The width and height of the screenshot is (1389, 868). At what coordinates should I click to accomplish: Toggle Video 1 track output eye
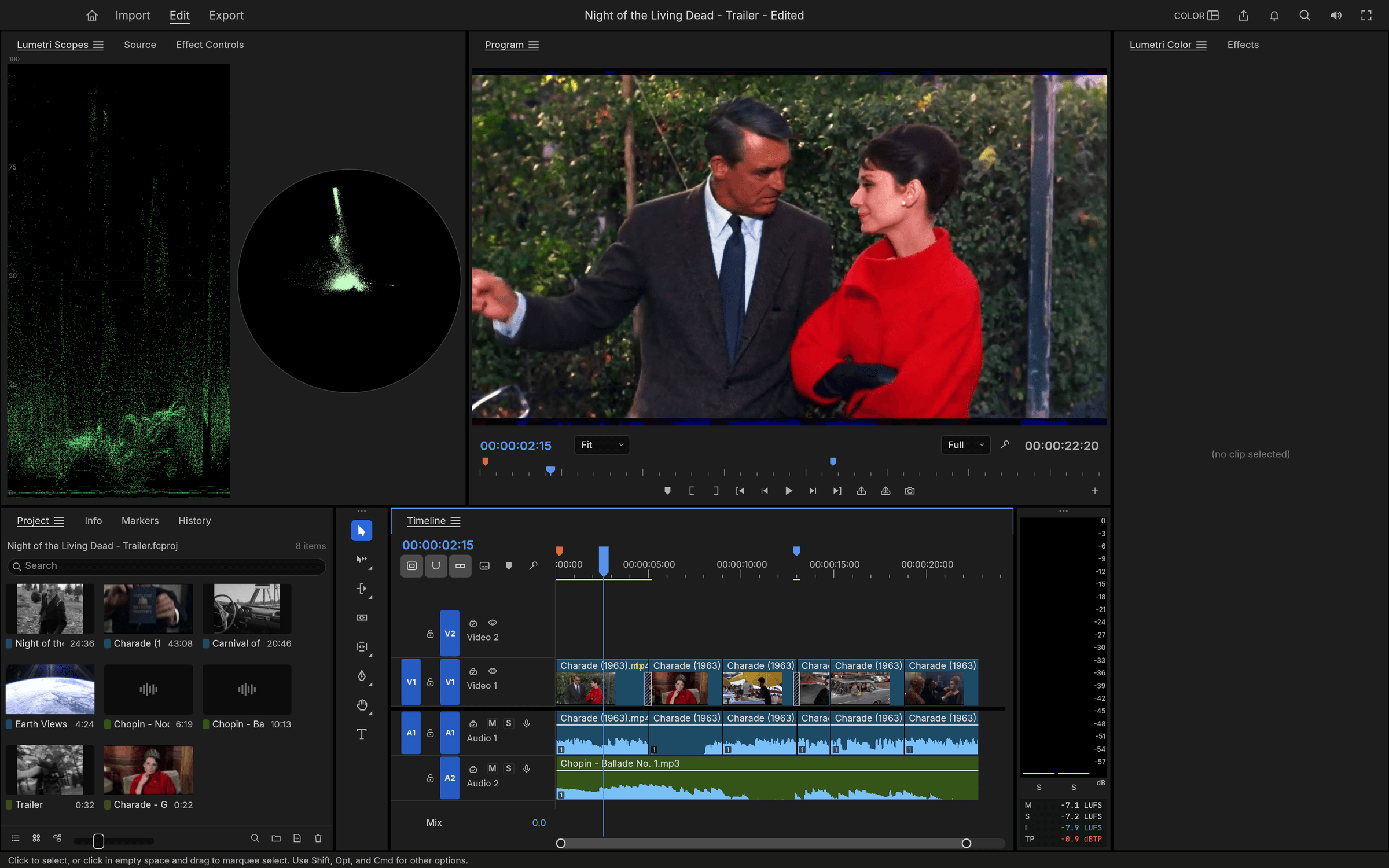pos(493,671)
